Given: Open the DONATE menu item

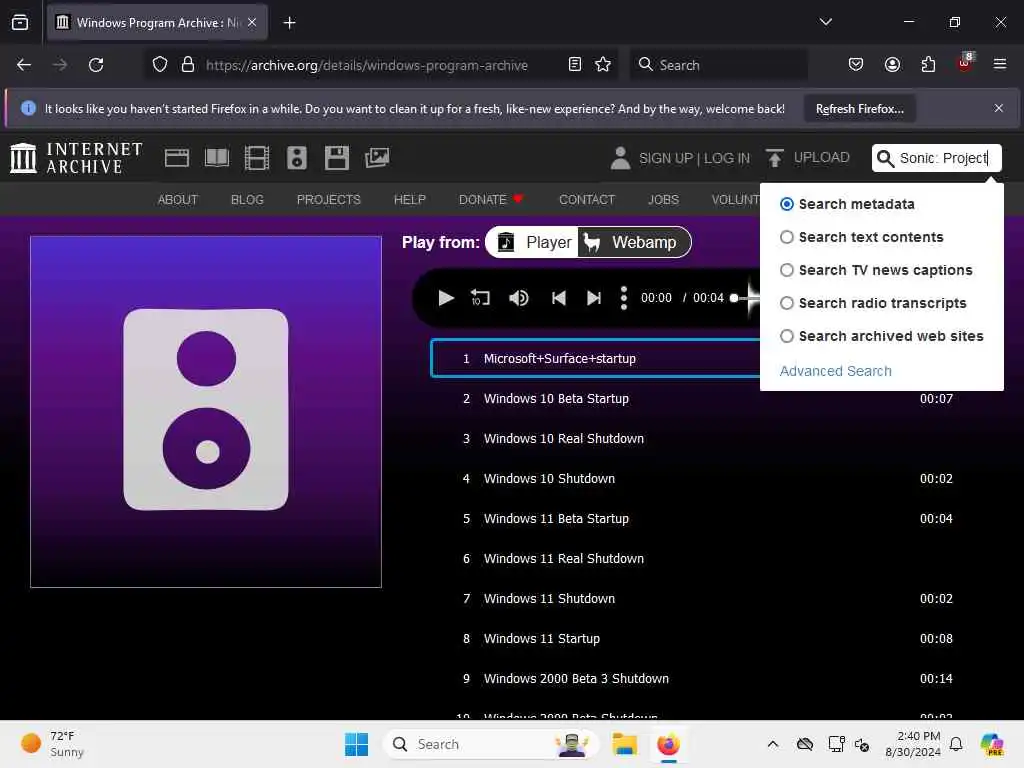Looking at the screenshot, I should [491, 200].
